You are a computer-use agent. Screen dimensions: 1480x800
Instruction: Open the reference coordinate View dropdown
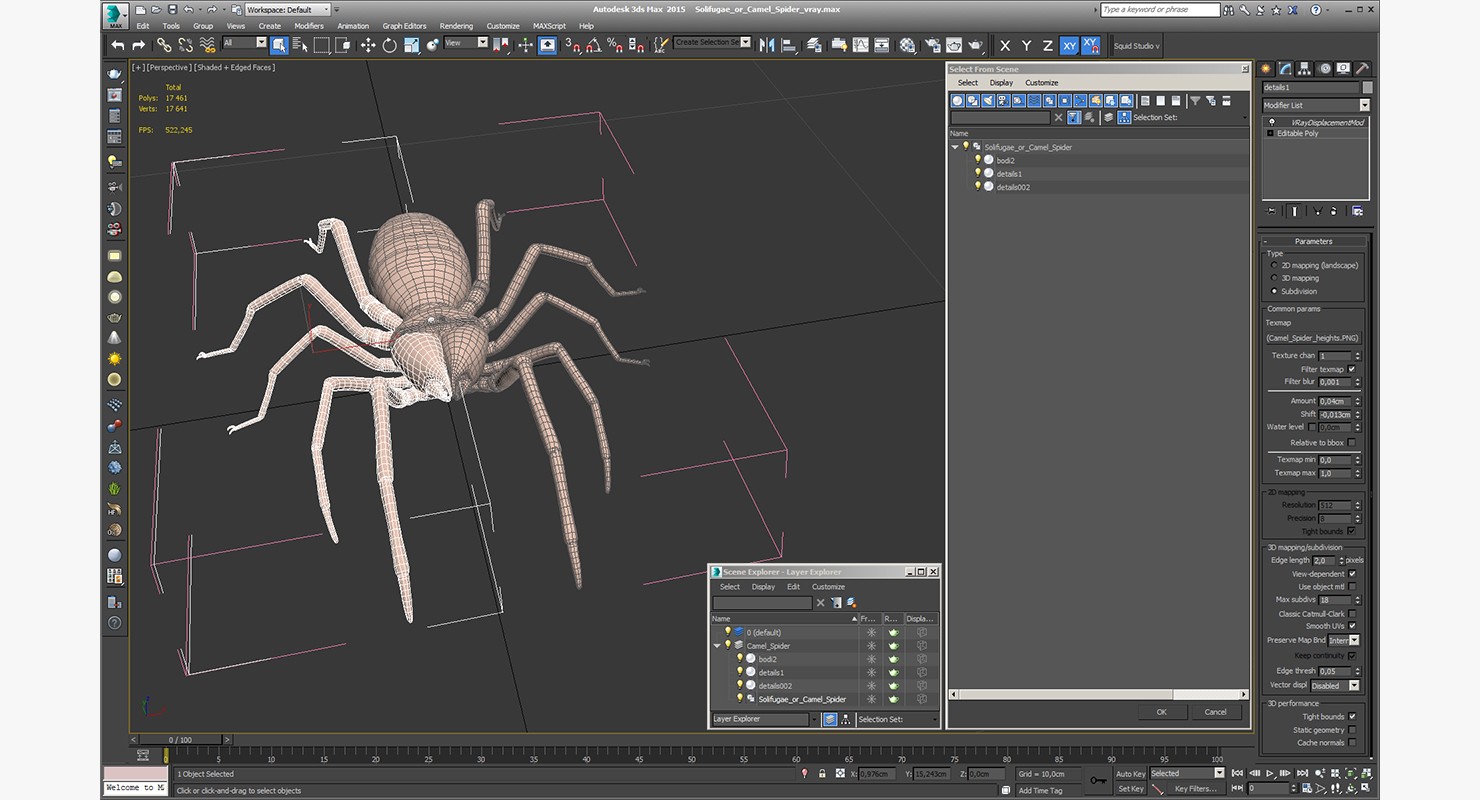(466, 43)
